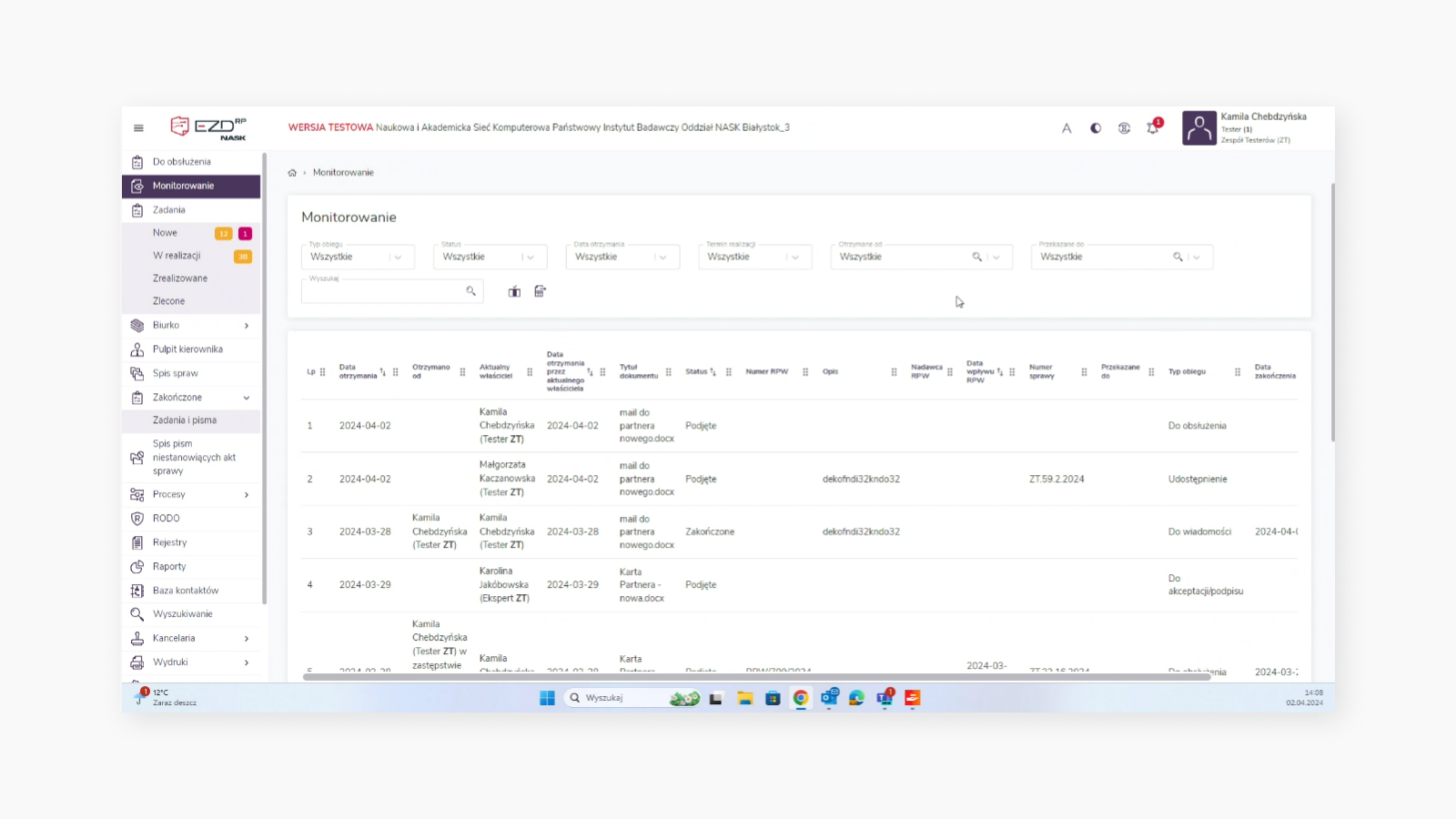Click the home breadcrumb icon
The height and width of the screenshot is (819, 1456).
292,173
